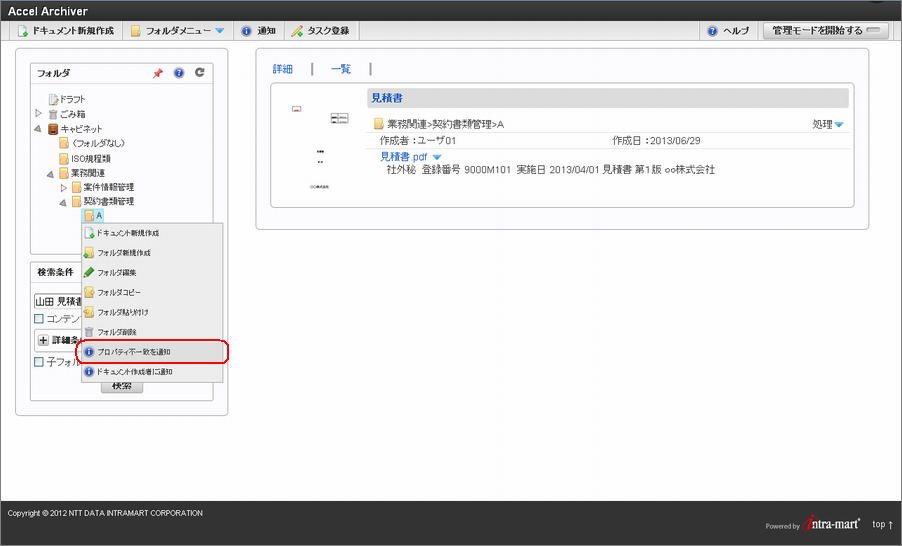Click the キャビネット cabinet icon

pos(53,129)
